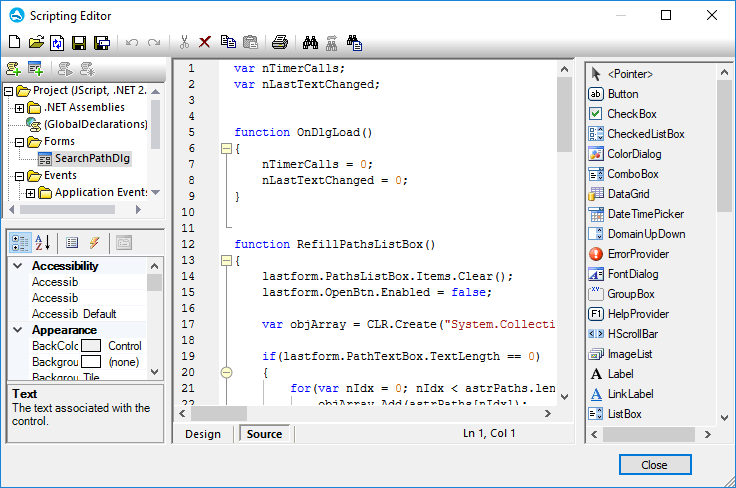Pick the DateTimePicker control from toolbox
The image size is (736, 488).
pos(645,214)
